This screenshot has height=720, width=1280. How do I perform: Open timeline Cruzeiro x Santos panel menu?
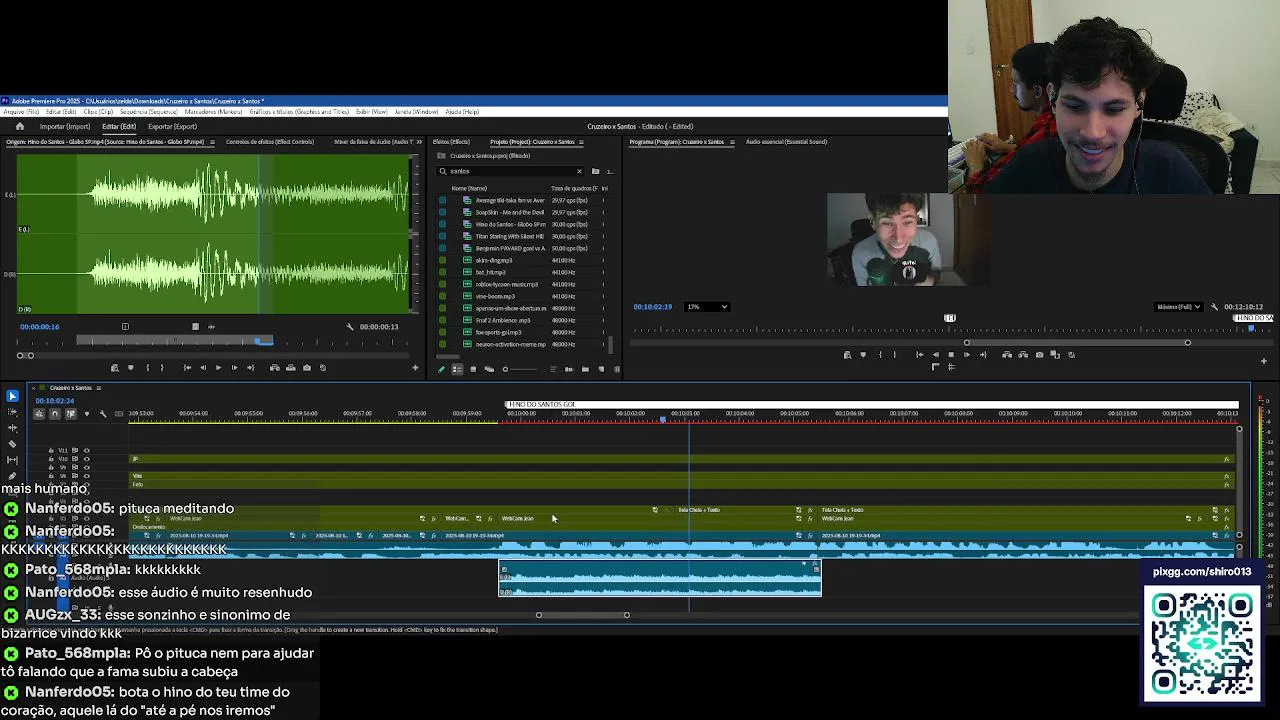pyautogui.click(x=99, y=388)
